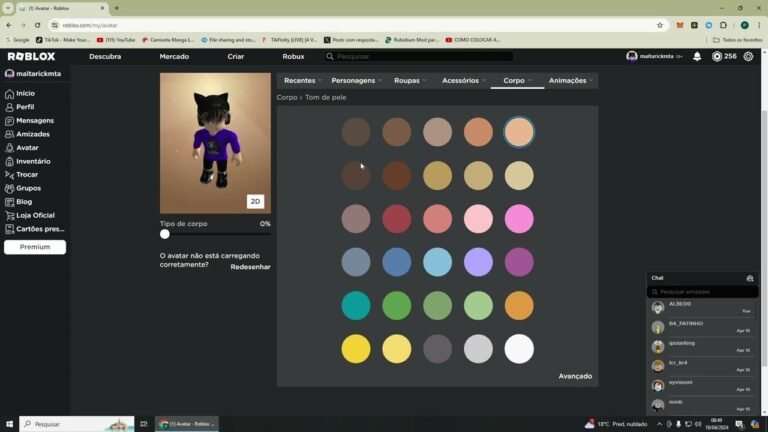Open Inventário in the sidebar
The height and width of the screenshot is (432, 768).
pyautogui.click(x=27, y=161)
